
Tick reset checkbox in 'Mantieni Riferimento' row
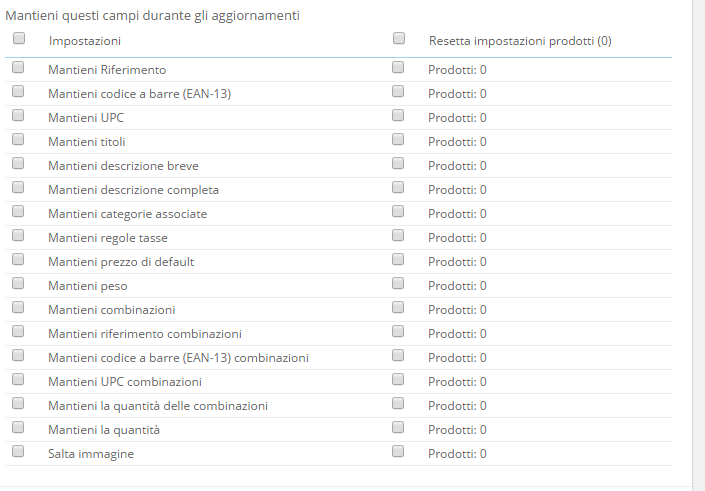398,68
